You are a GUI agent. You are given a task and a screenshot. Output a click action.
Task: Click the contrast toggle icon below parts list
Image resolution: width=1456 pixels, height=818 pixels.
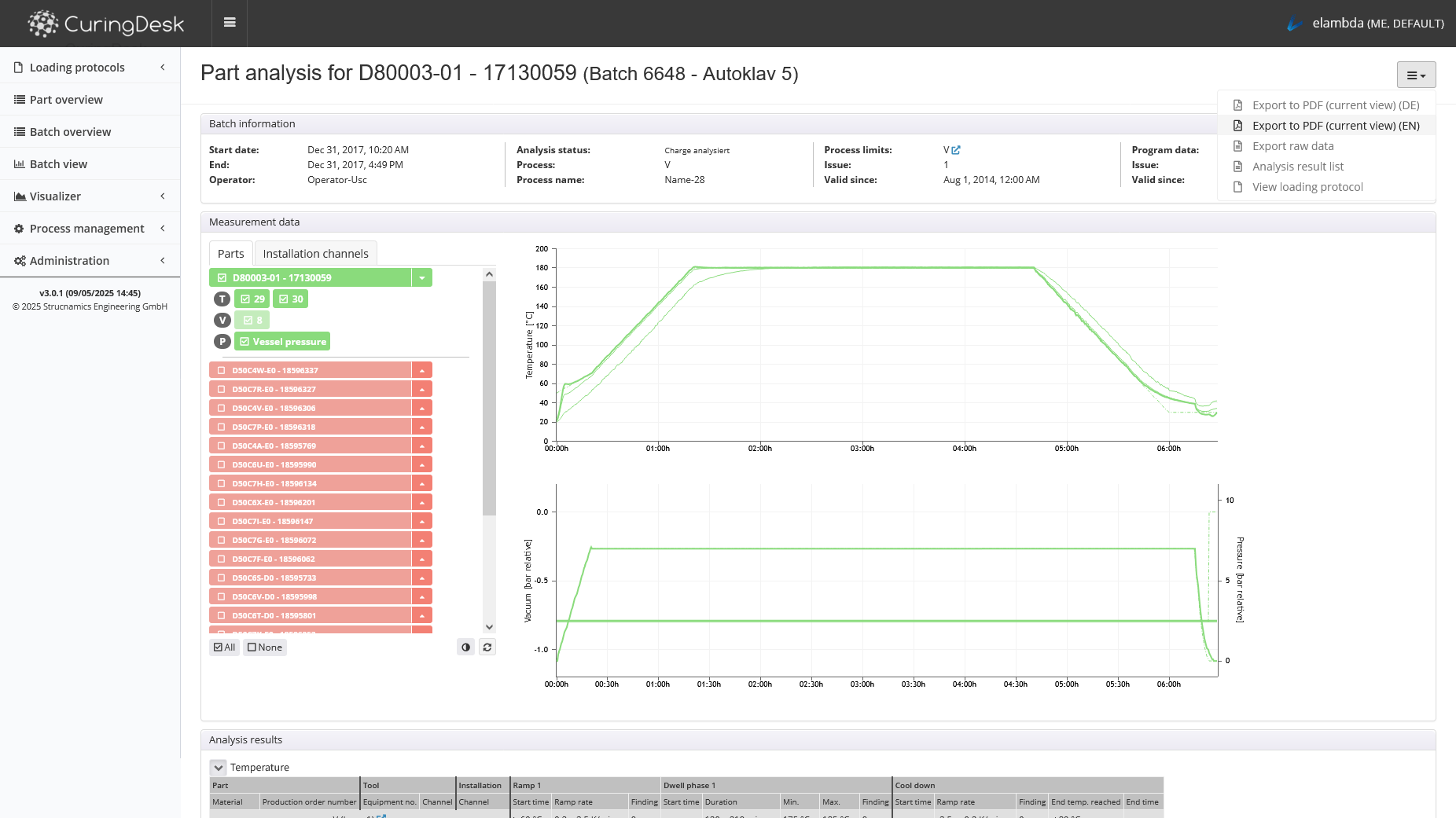pos(465,647)
